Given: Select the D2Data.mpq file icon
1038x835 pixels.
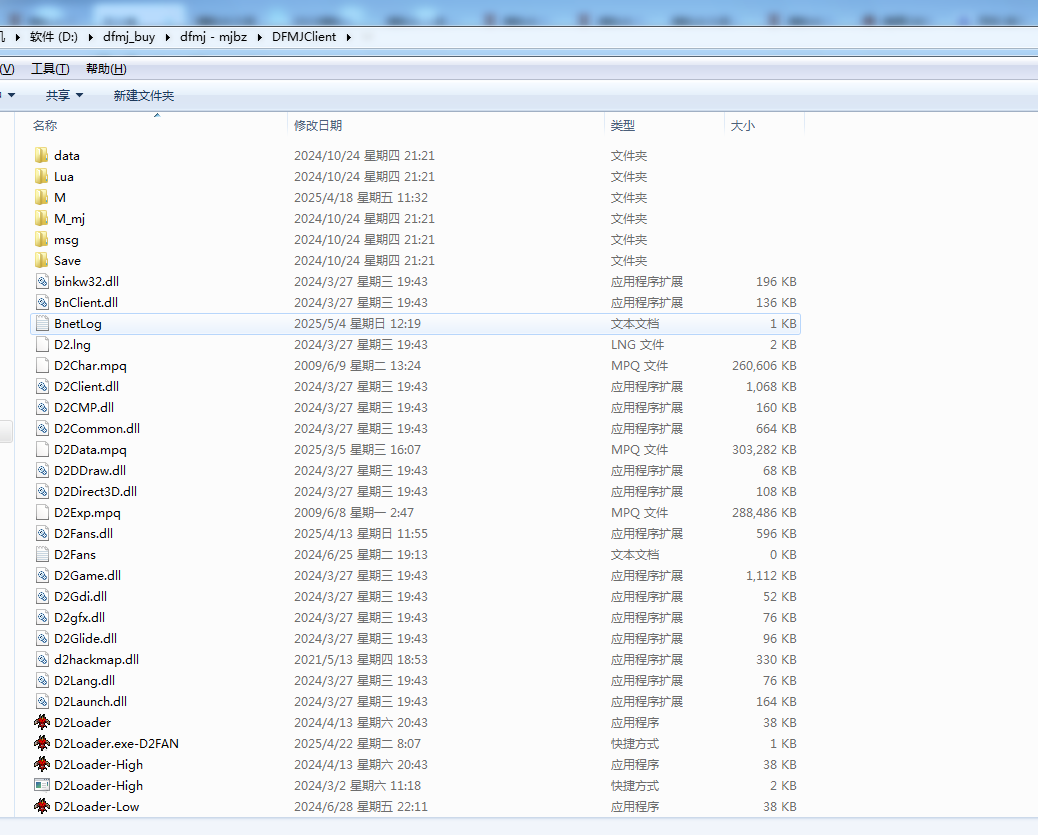Looking at the screenshot, I should pyautogui.click(x=42, y=450).
